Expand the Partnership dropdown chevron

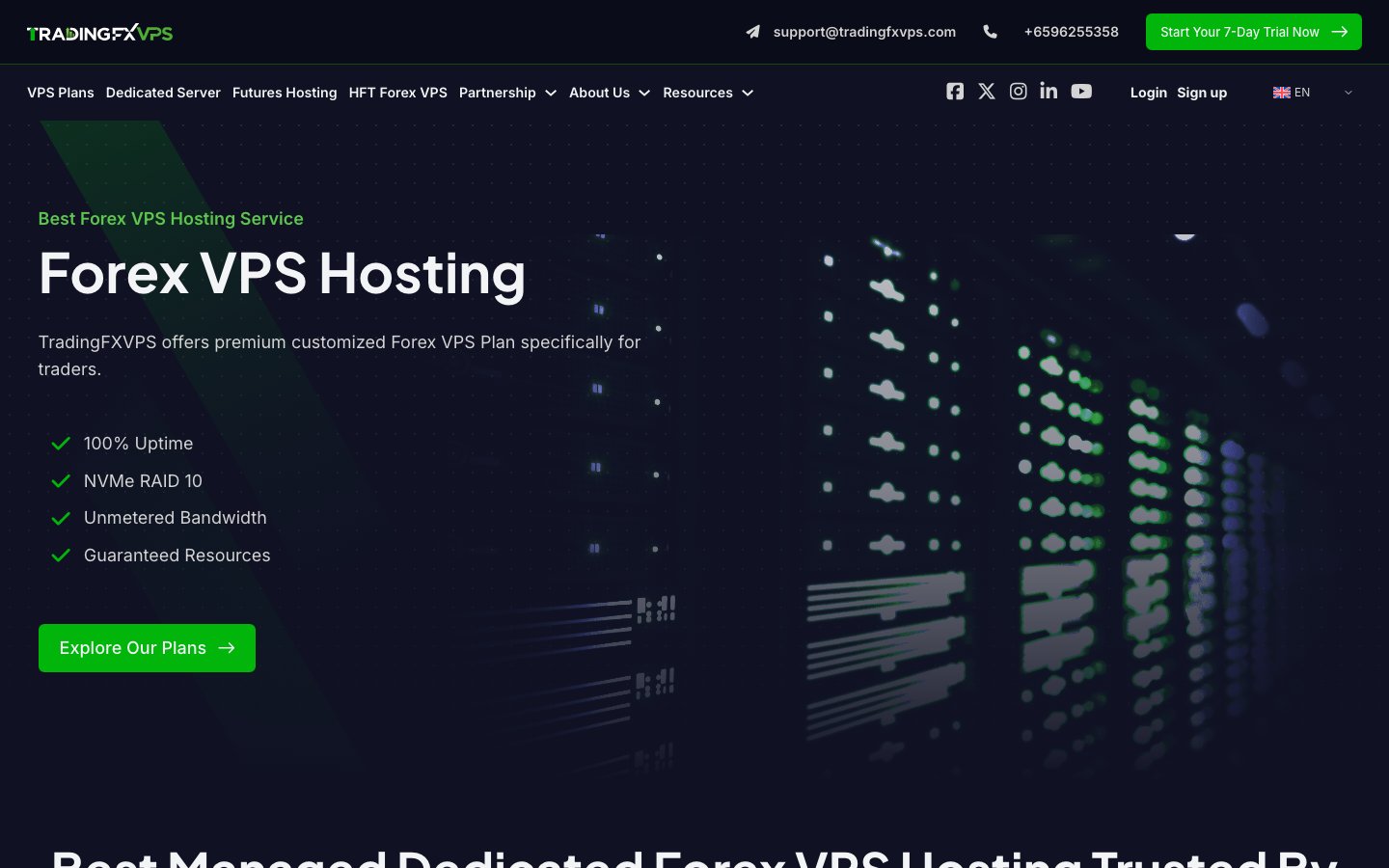pyautogui.click(x=551, y=94)
